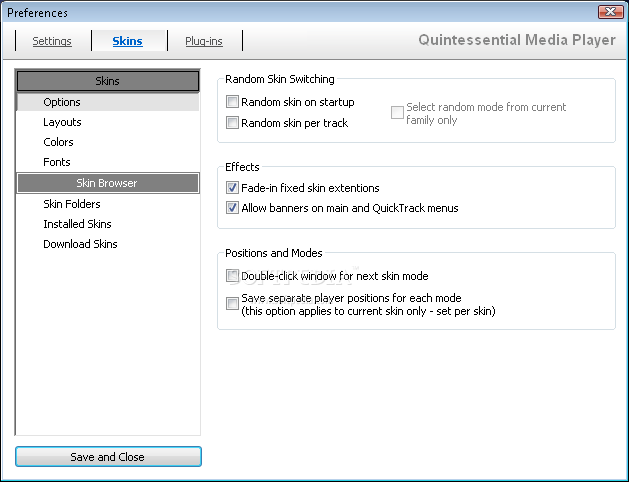Open the Colors page

click(108, 142)
